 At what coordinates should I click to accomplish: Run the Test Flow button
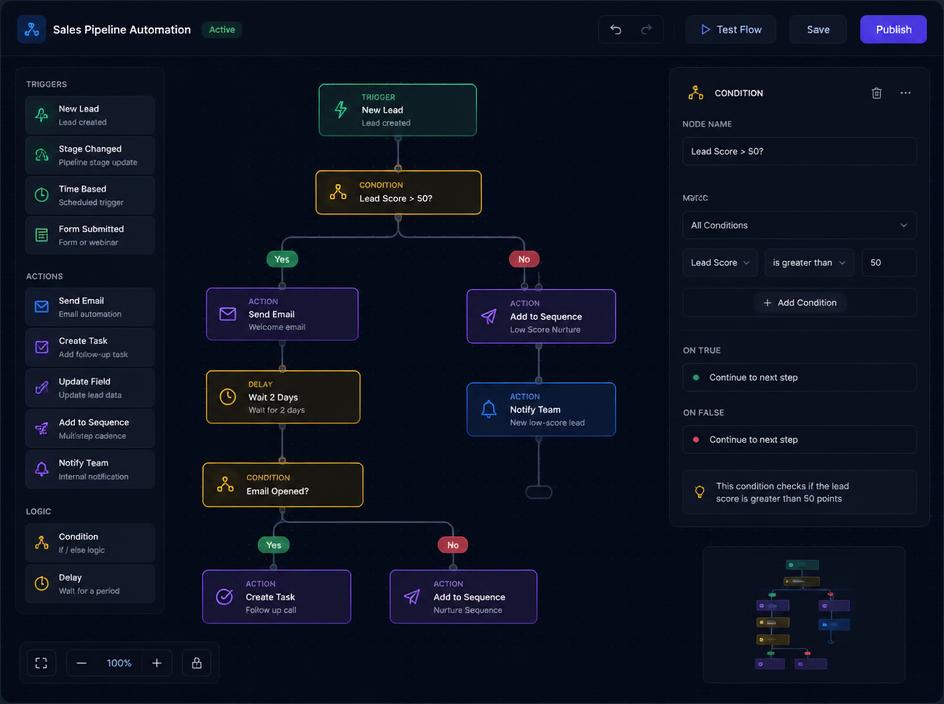point(730,30)
